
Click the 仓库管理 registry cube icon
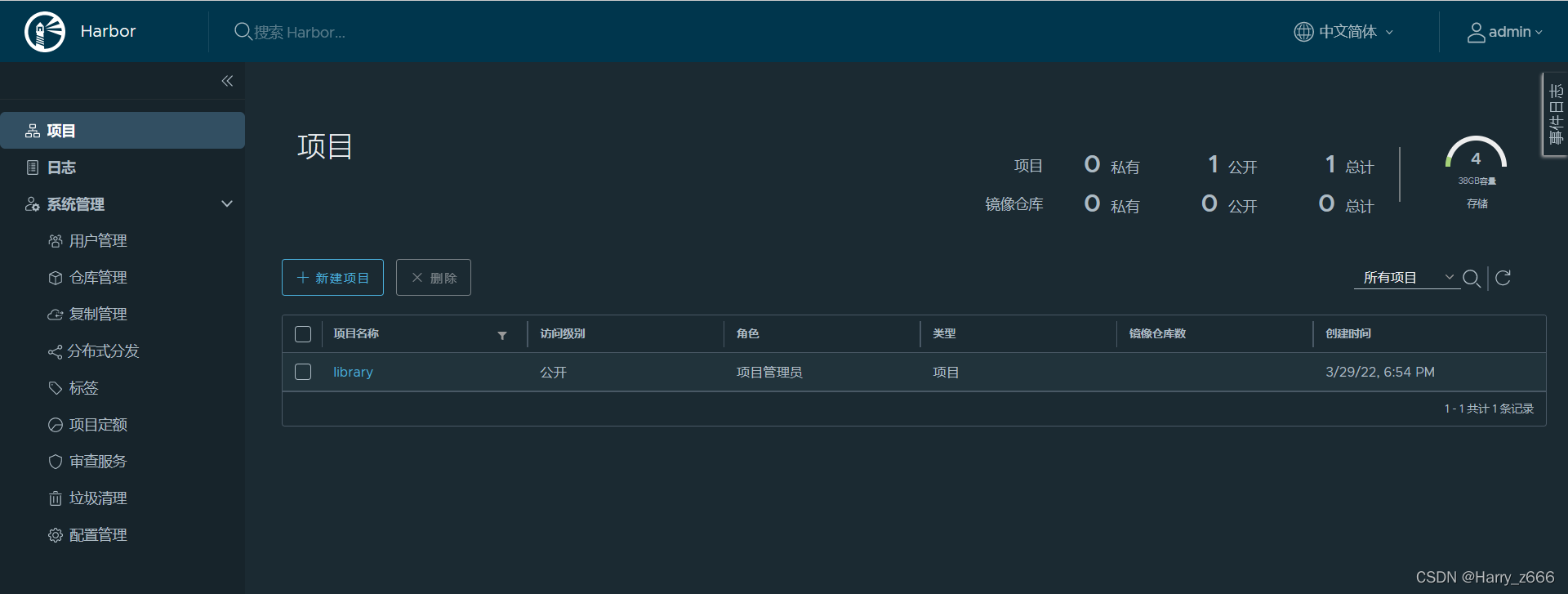(56, 278)
